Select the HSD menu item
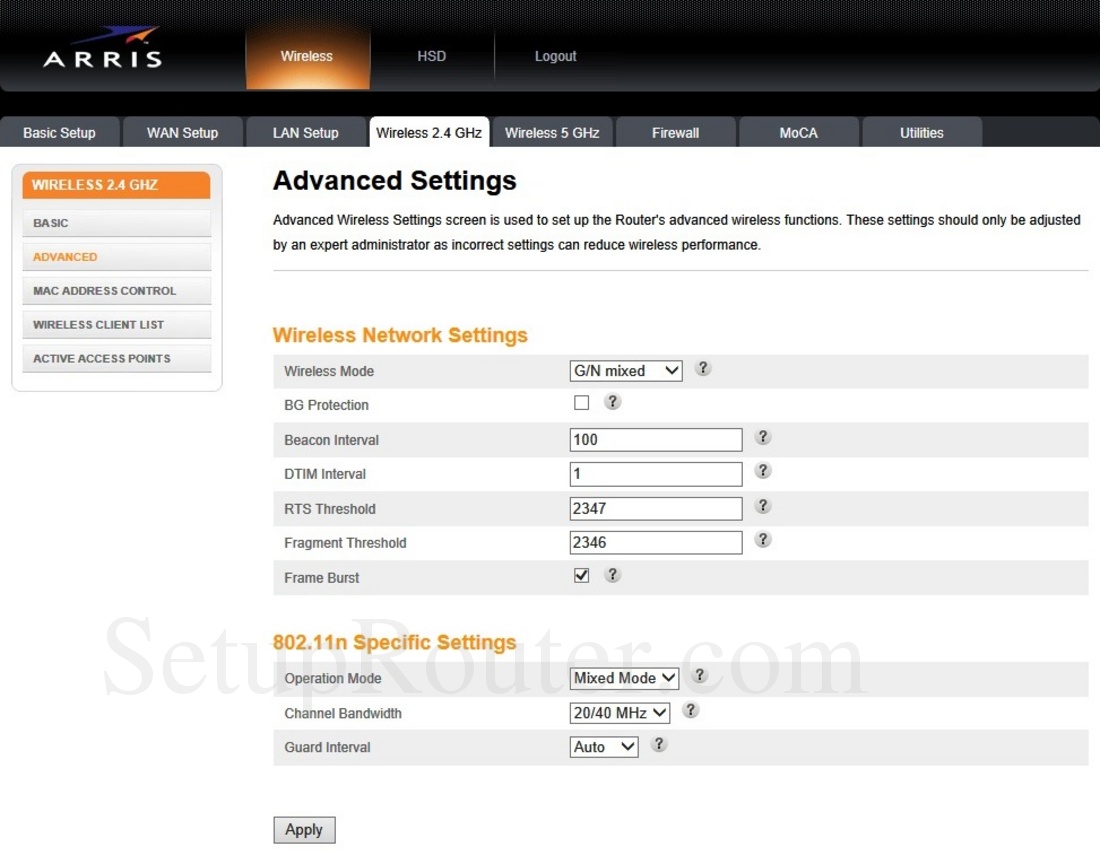1100x864 pixels. pos(431,56)
